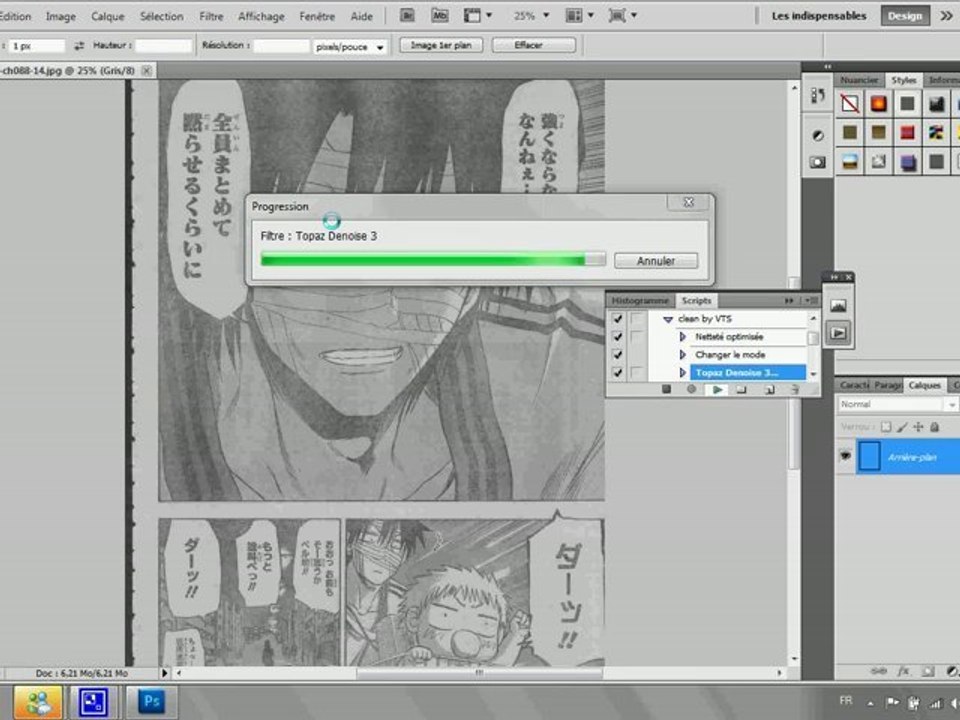
Task: Toggle checkbox for Changer le mode step
Action: click(x=617, y=354)
